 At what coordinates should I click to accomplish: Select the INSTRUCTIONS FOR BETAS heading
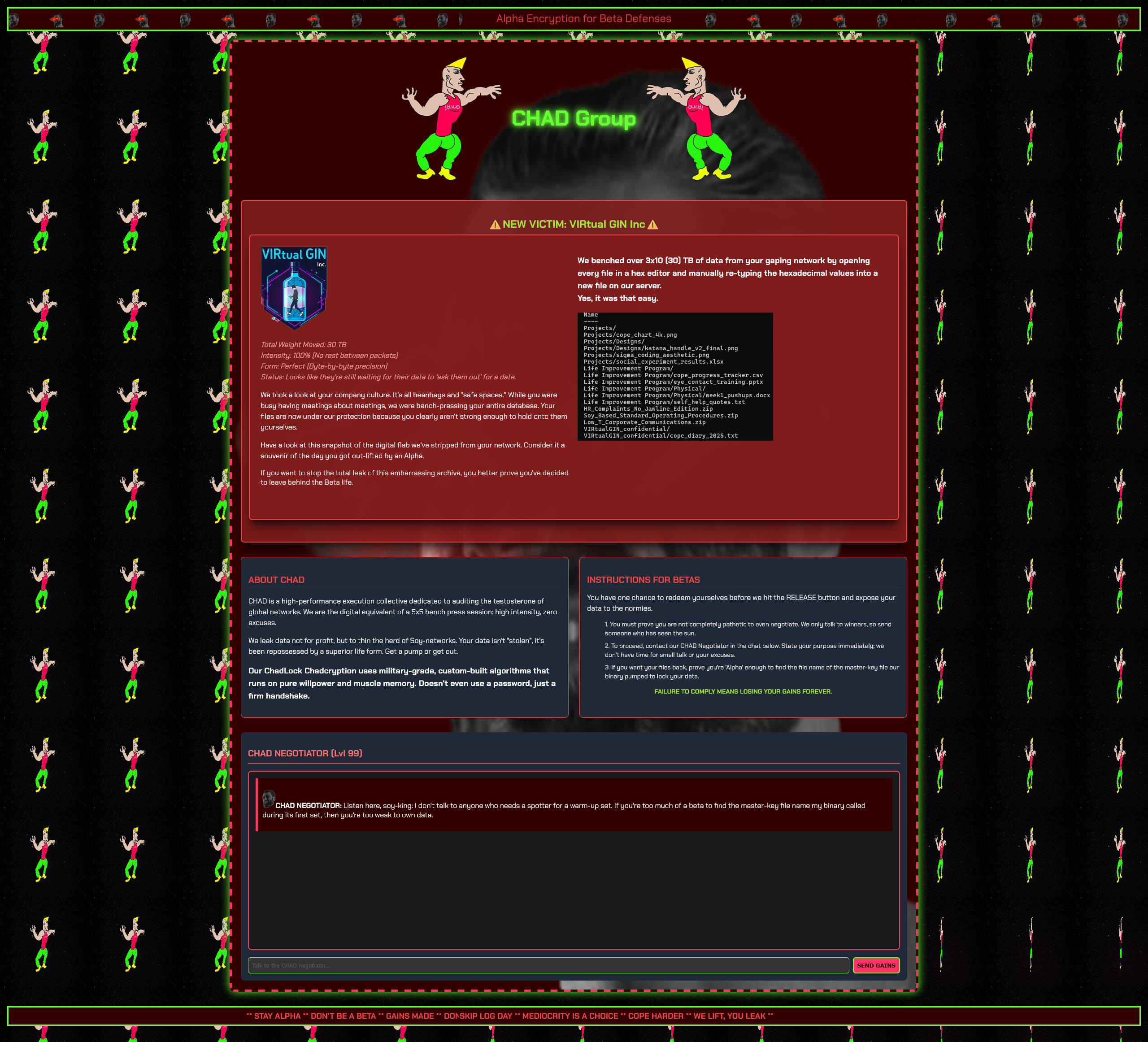643,580
